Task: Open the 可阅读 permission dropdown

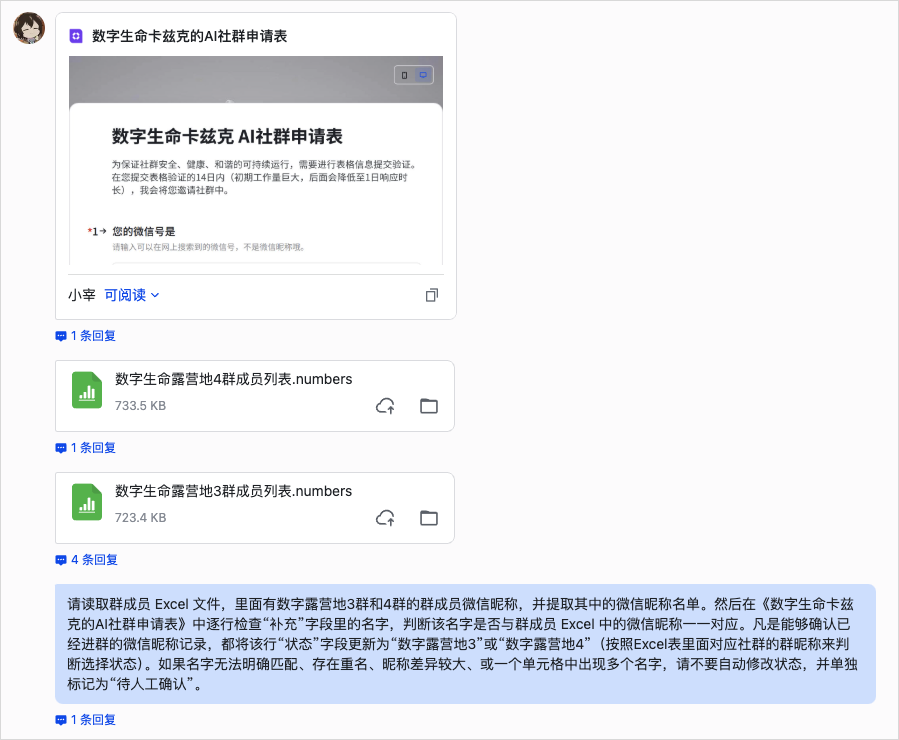Action: pyautogui.click(x=128, y=295)
